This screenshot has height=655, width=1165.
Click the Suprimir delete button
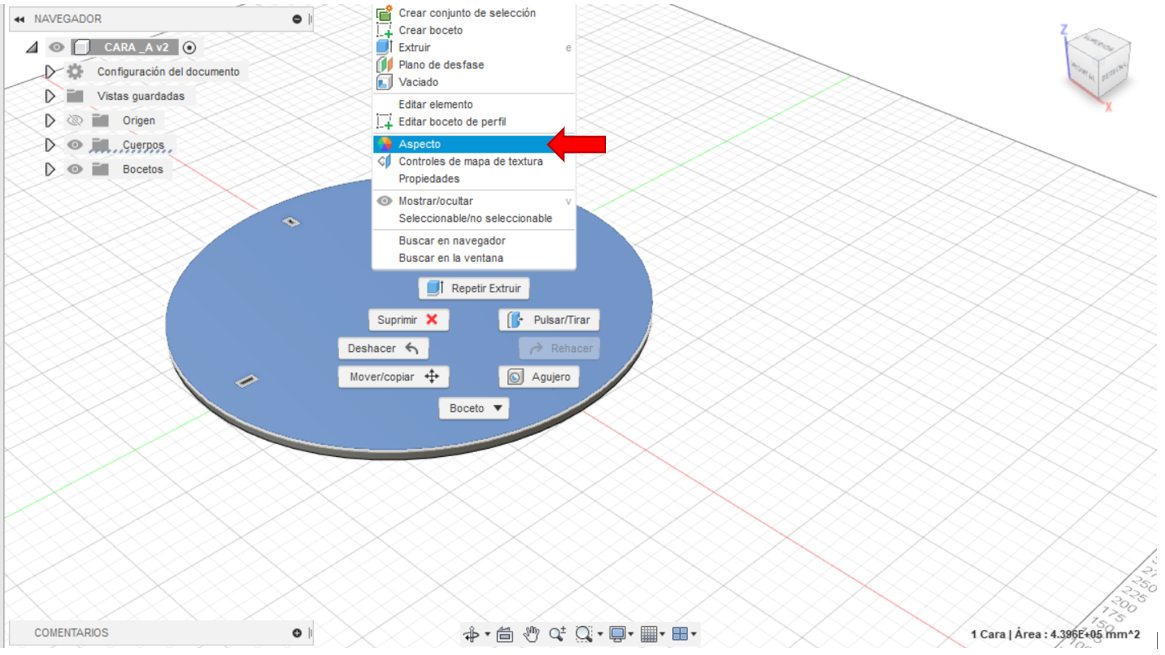point(409,319)
